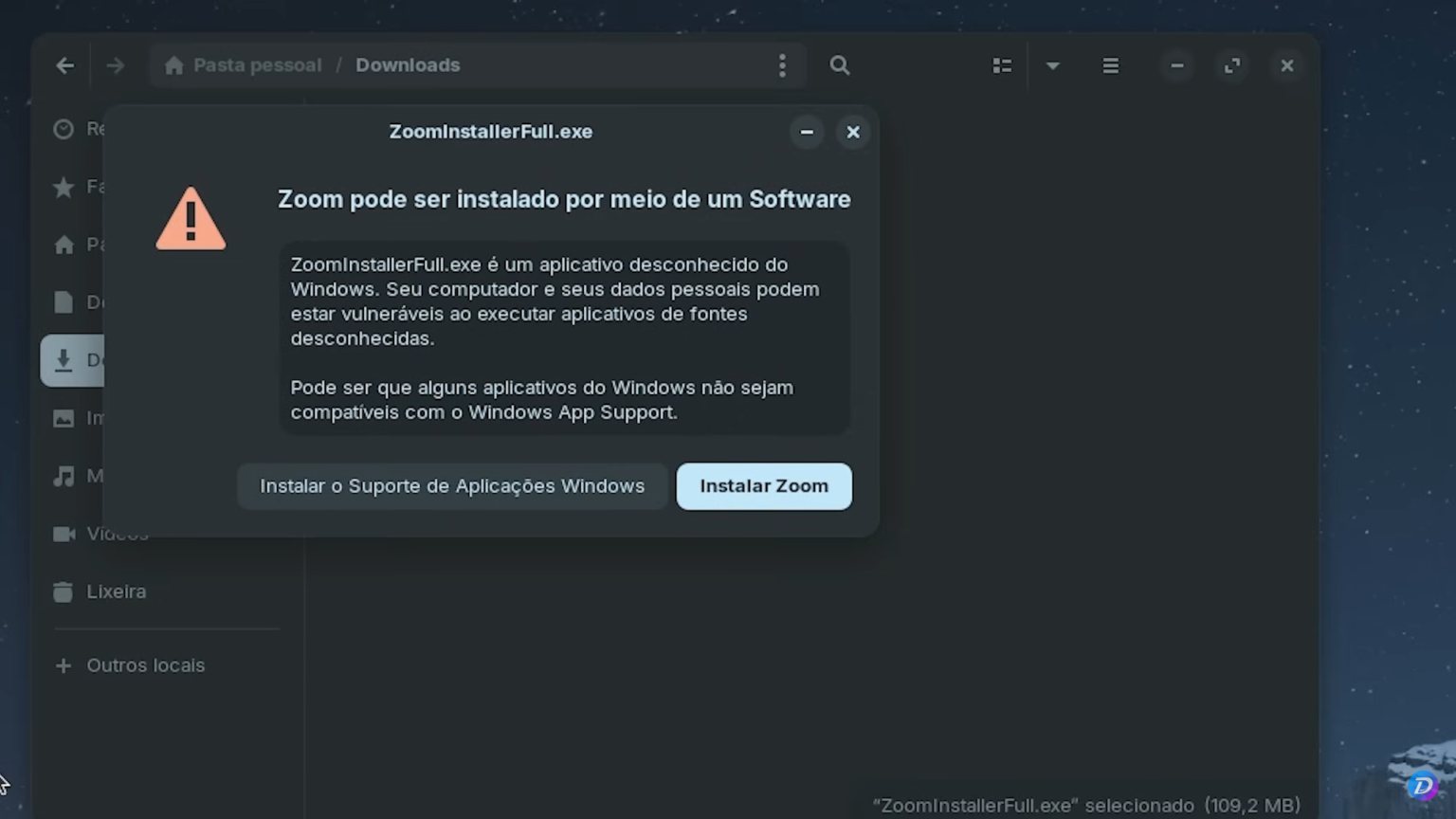Open the Músicas folder from the sidebar
Image resolution: width=1456 pixels, height=819 pixels.
(64, 476)
